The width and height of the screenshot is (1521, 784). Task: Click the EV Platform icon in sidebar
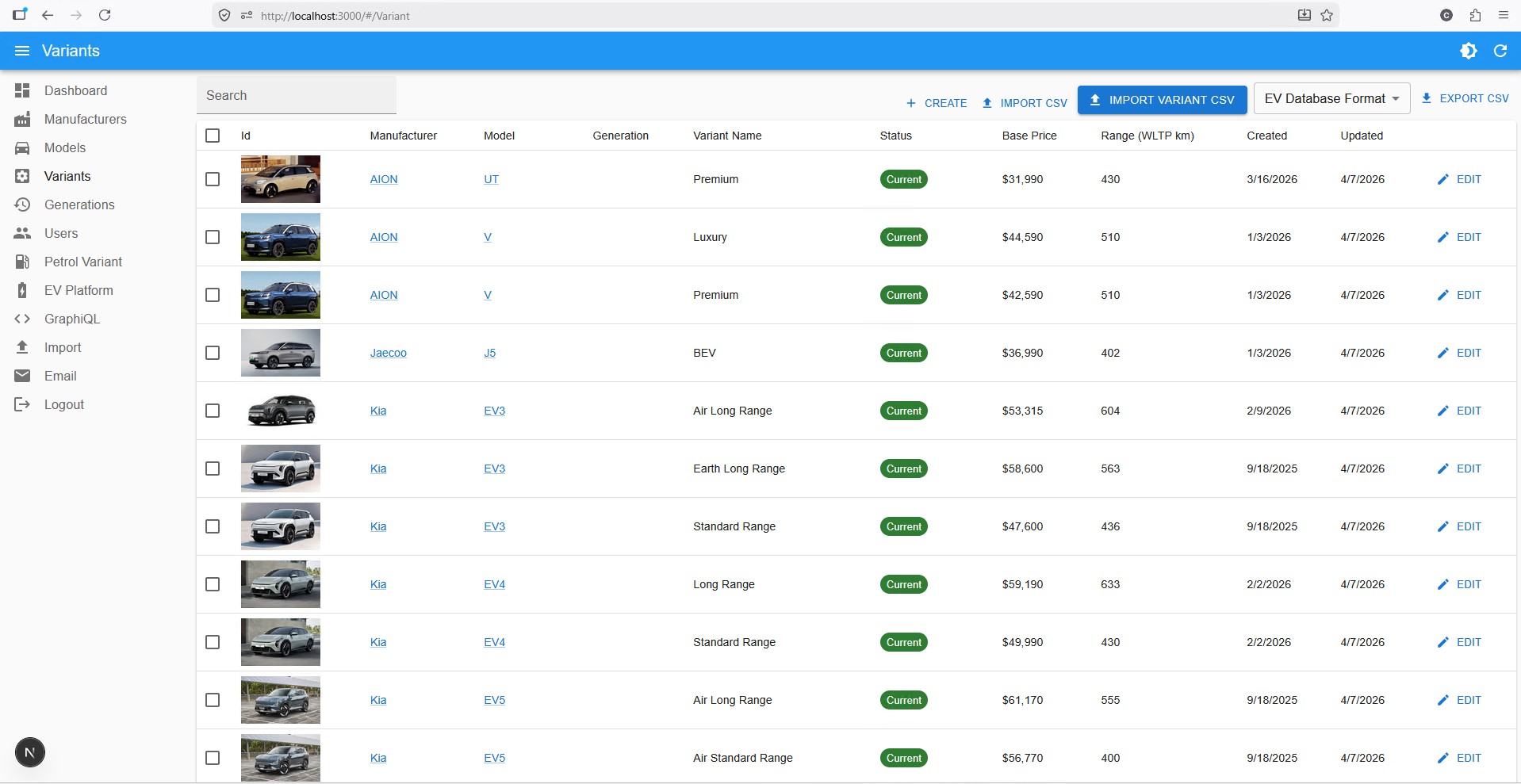(22, 290)
